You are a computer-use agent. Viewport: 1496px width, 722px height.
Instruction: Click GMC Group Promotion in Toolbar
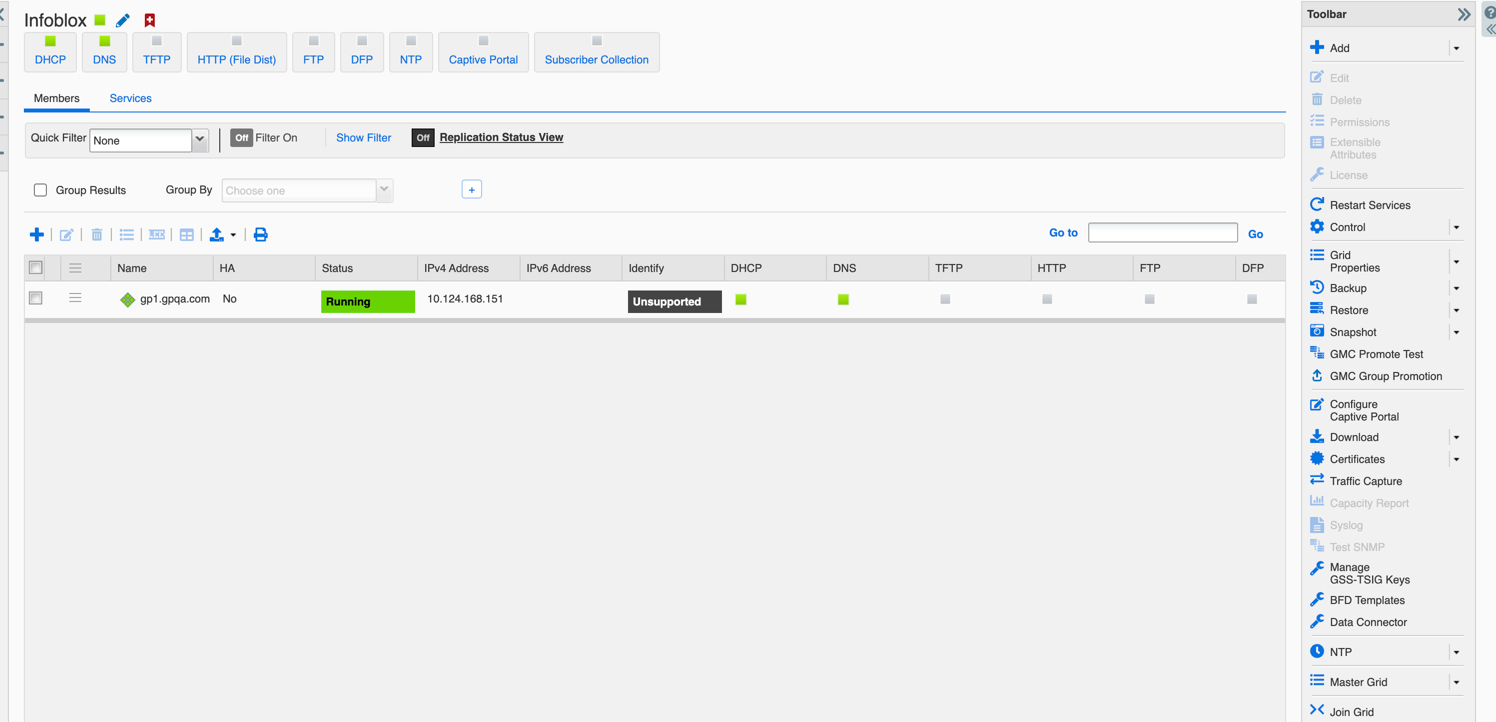(1385, 376)
